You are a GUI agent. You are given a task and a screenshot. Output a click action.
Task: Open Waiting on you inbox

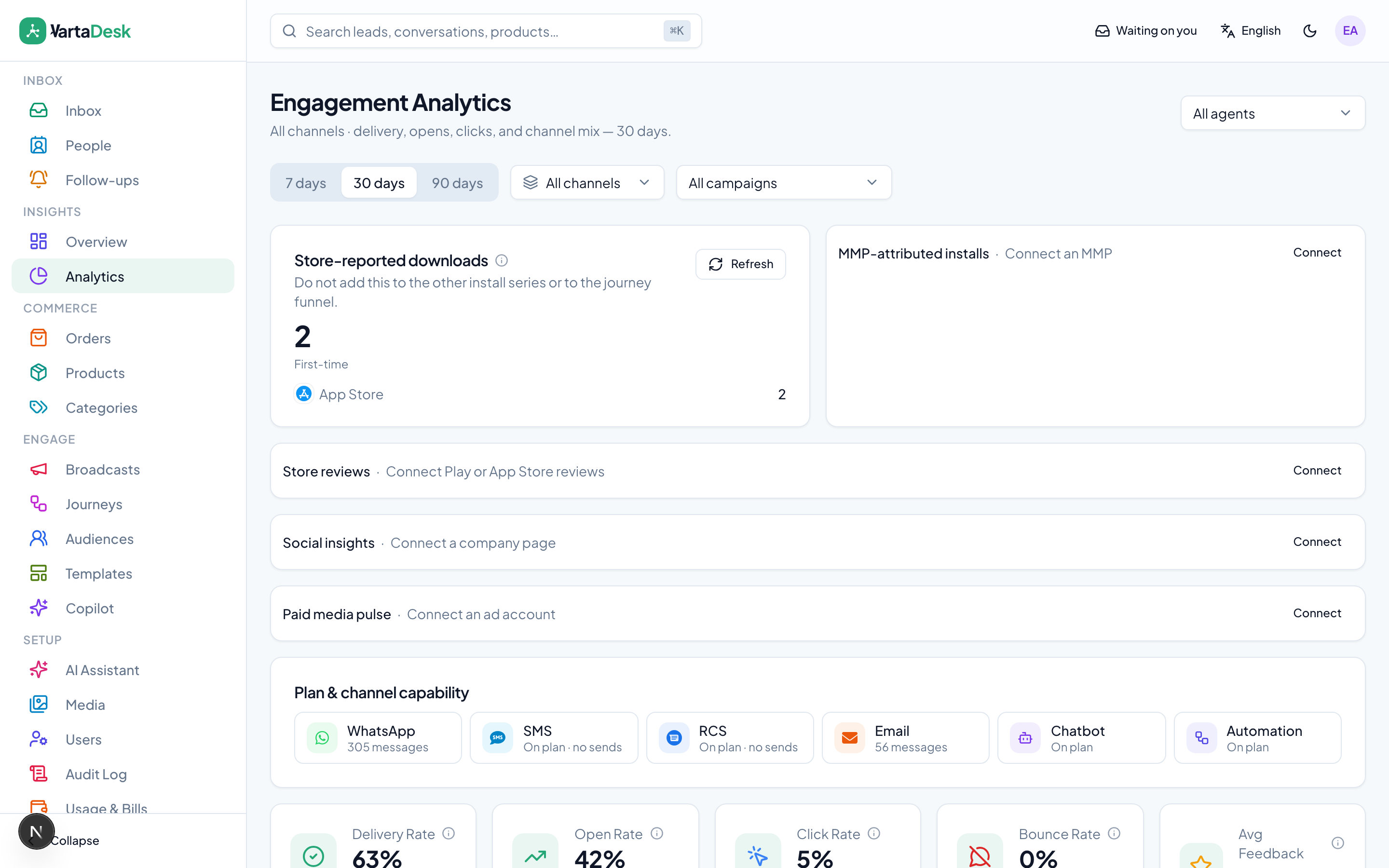(x=1145, y=31)
